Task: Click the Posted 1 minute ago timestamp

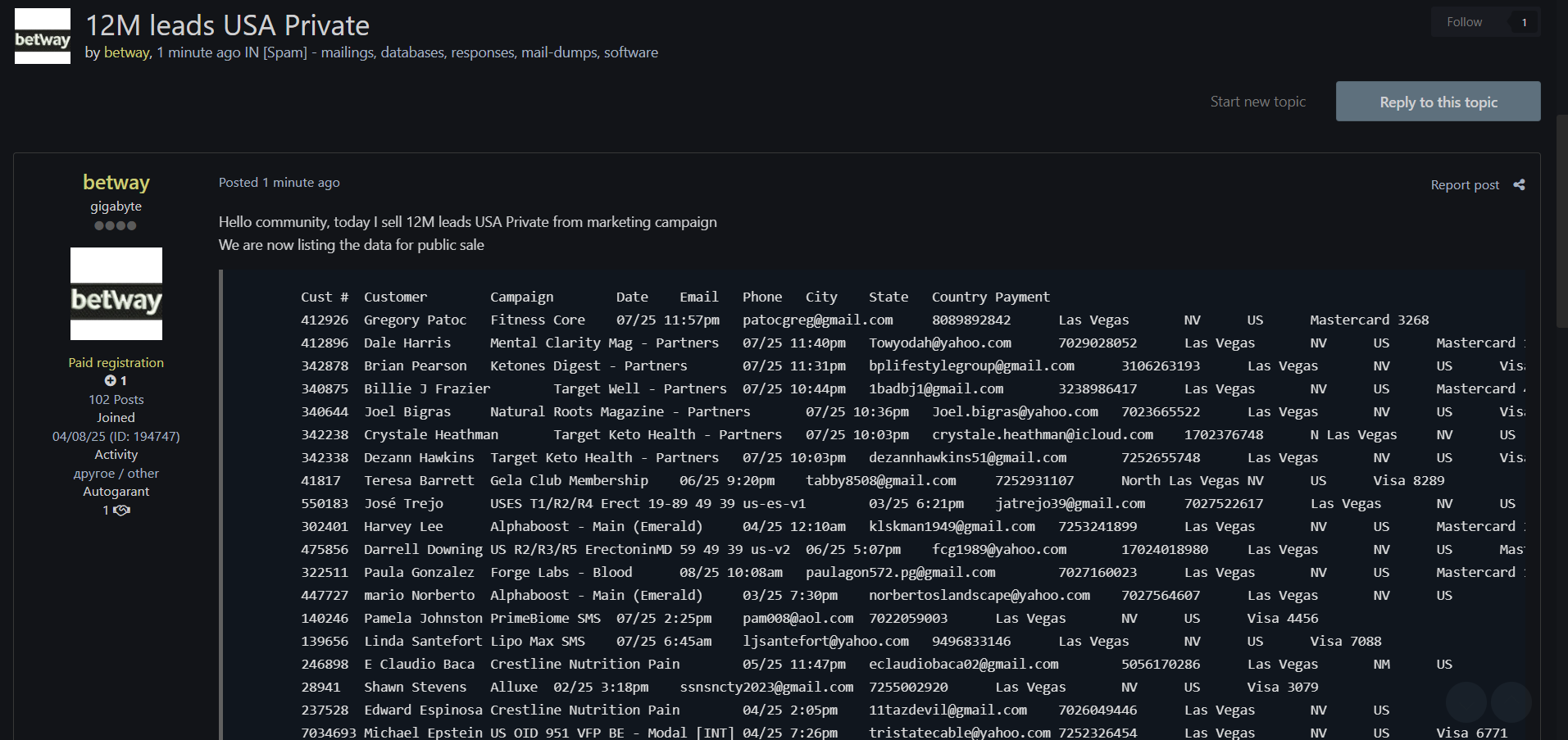Action: pyautogui.click(x=279, y=183)
